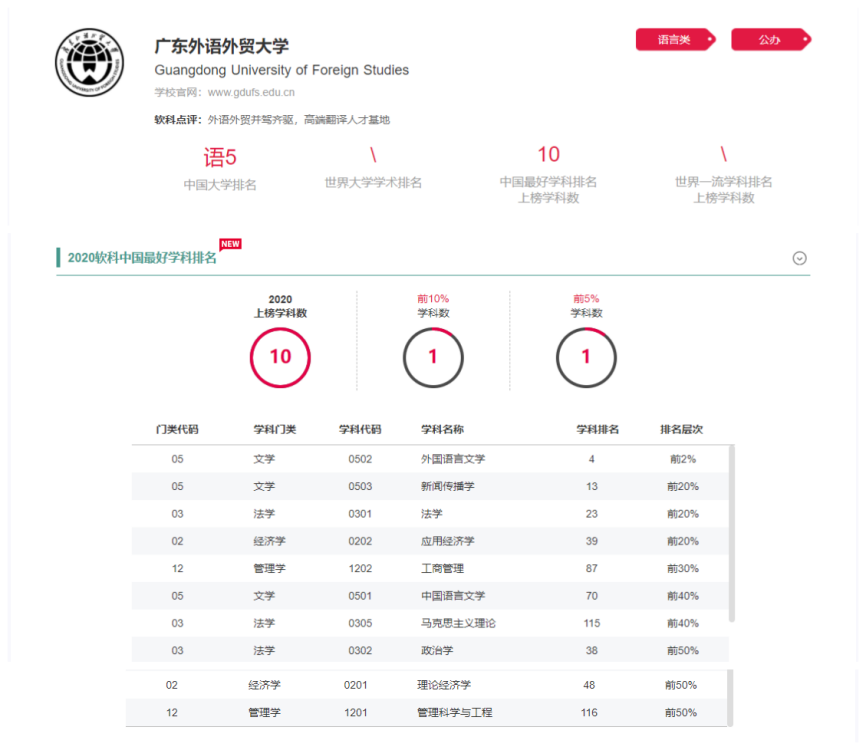Click the red circle showing 10 上榜学科数

coord(280,357)
